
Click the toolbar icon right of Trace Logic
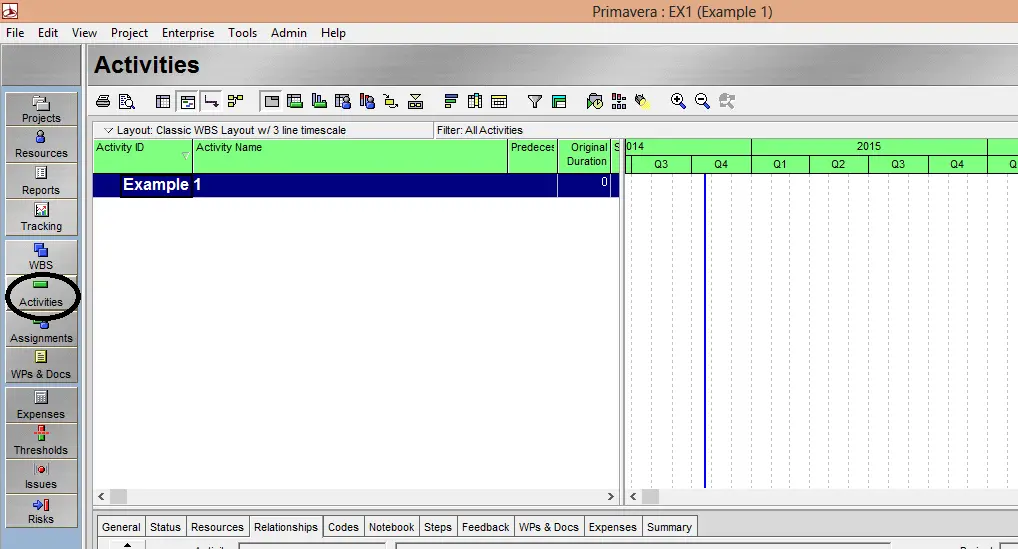click(x=416, y=101)
